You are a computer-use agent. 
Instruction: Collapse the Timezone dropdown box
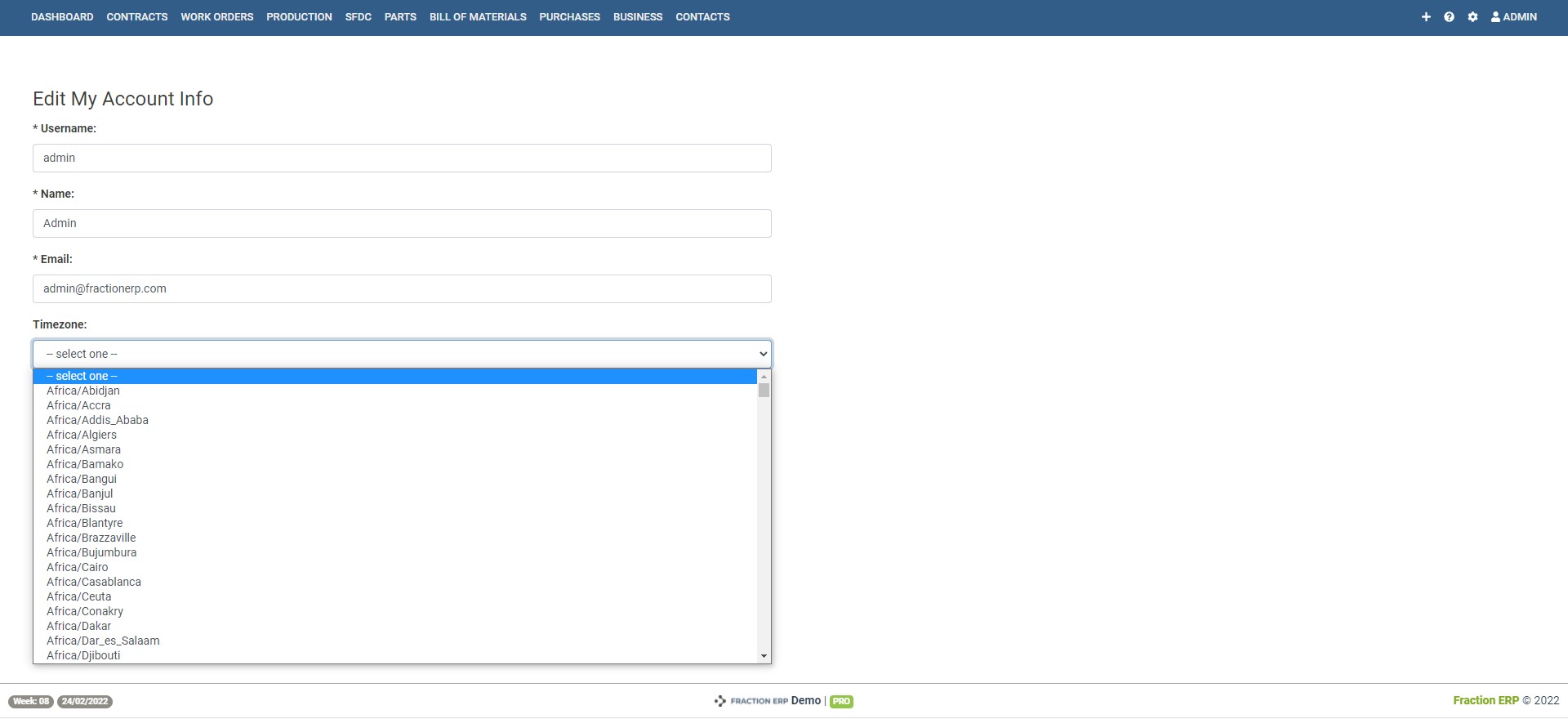click(402, 354)
